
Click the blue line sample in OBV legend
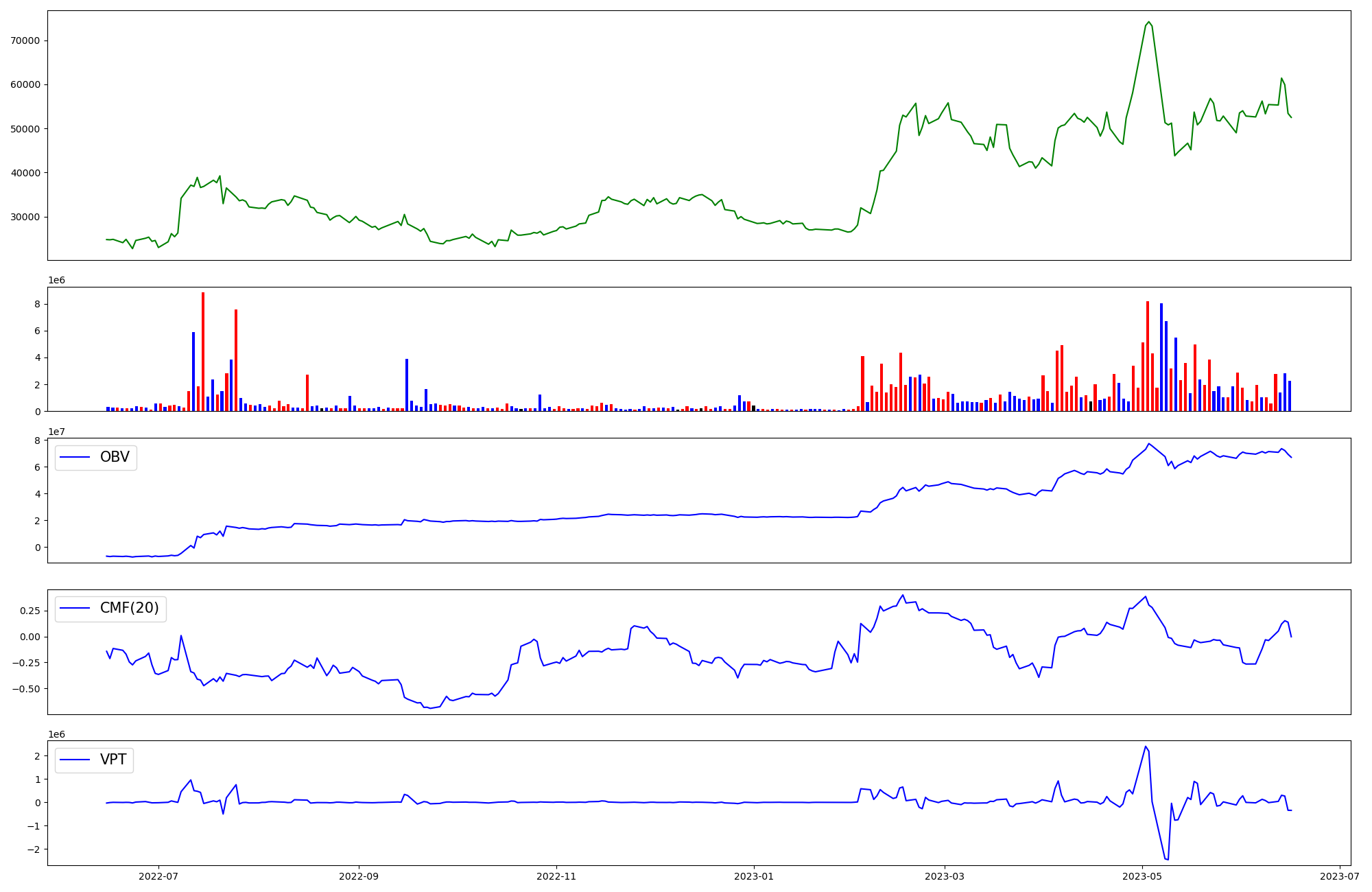coord(75,457)
